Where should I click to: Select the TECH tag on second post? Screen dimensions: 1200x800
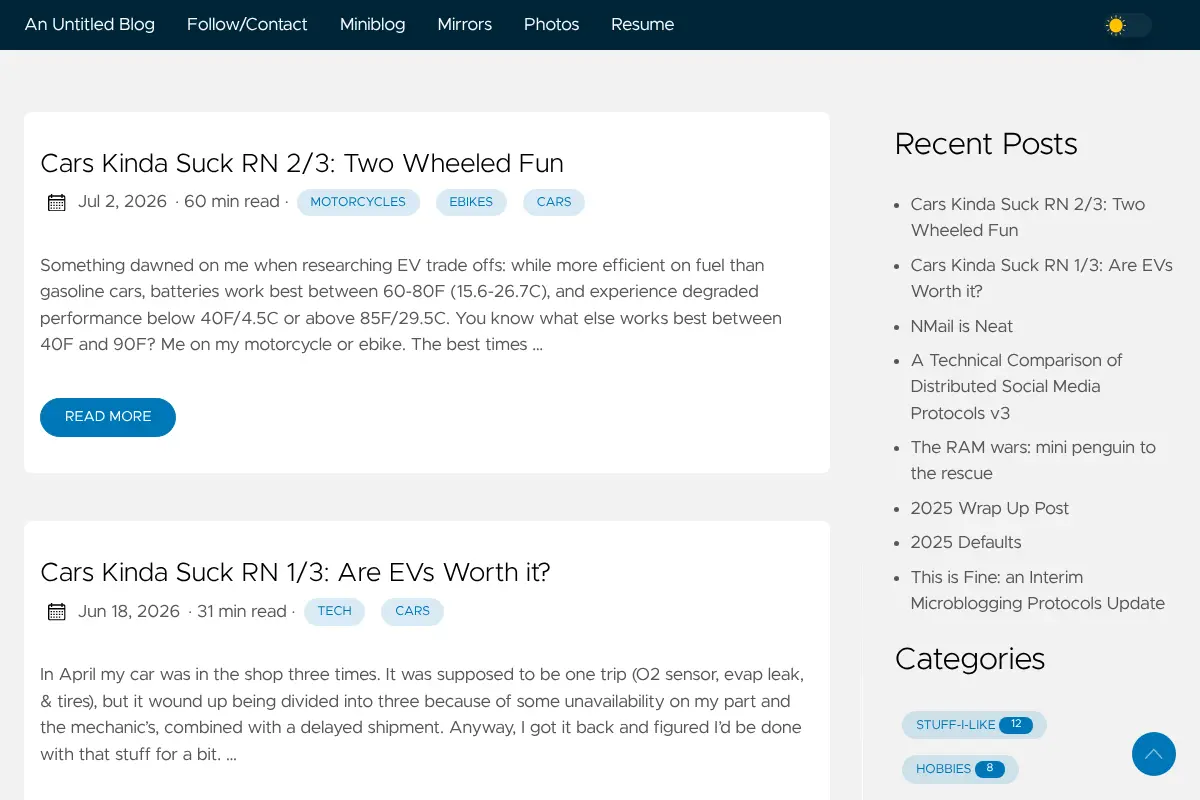point(334,611)
